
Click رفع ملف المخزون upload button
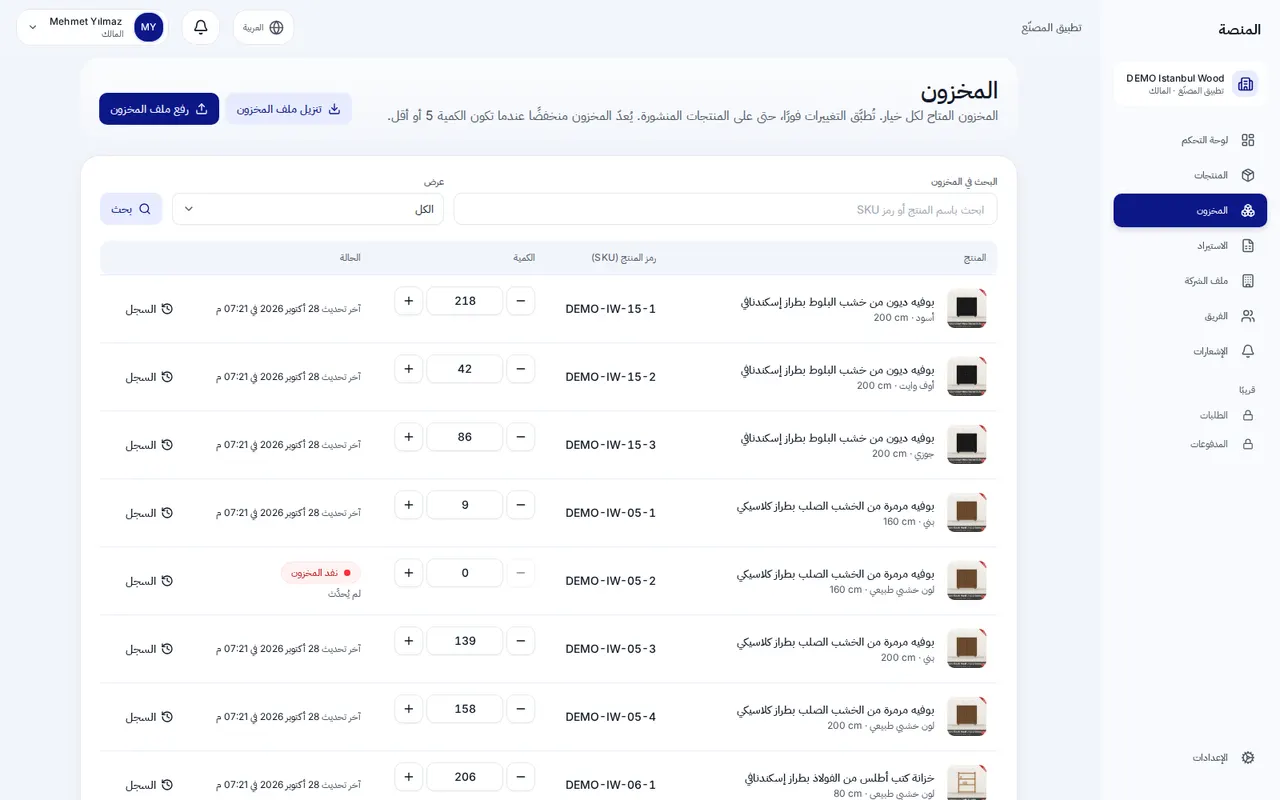159,109
